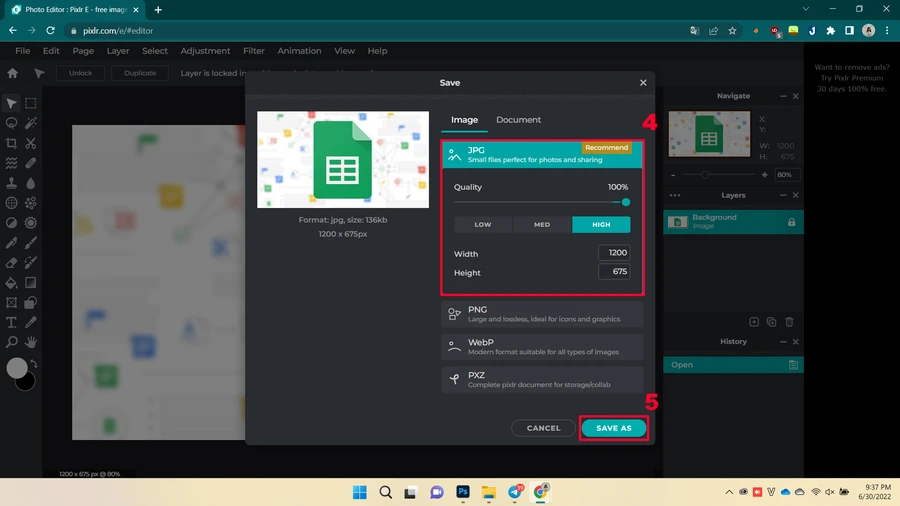Click the CANCEL button
Screen dimensions: 900x506
pyautogui.click(x=544, y=428)
